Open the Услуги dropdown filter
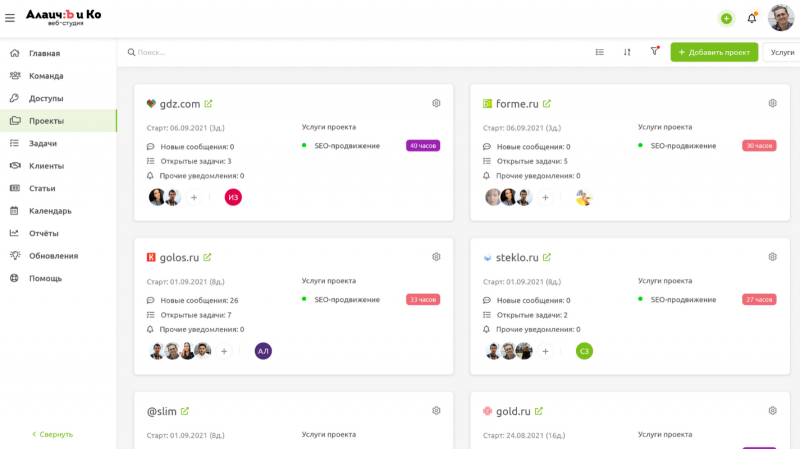The height and width of the screenshot is (449, 800). click(782, 52)
